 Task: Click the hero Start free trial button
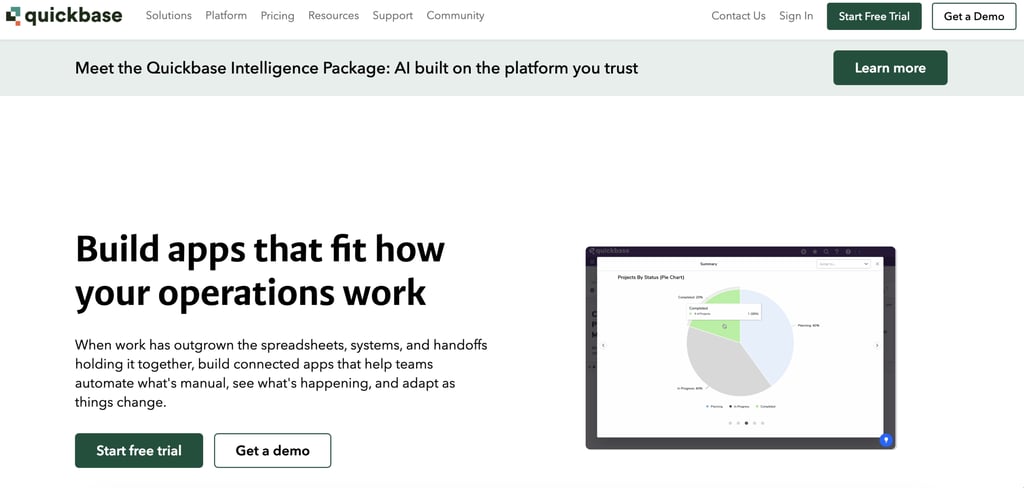139,450
